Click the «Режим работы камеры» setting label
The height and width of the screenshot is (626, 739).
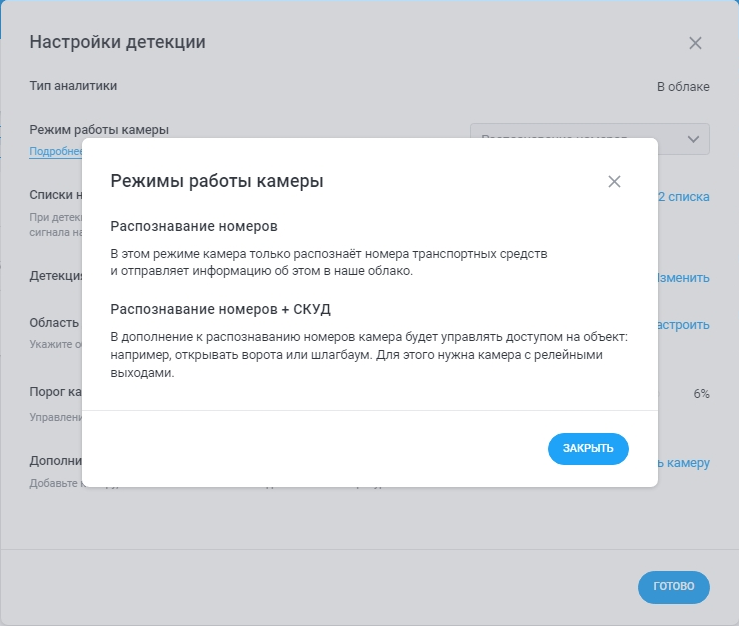pyautogui.click(x=99, y=130)
